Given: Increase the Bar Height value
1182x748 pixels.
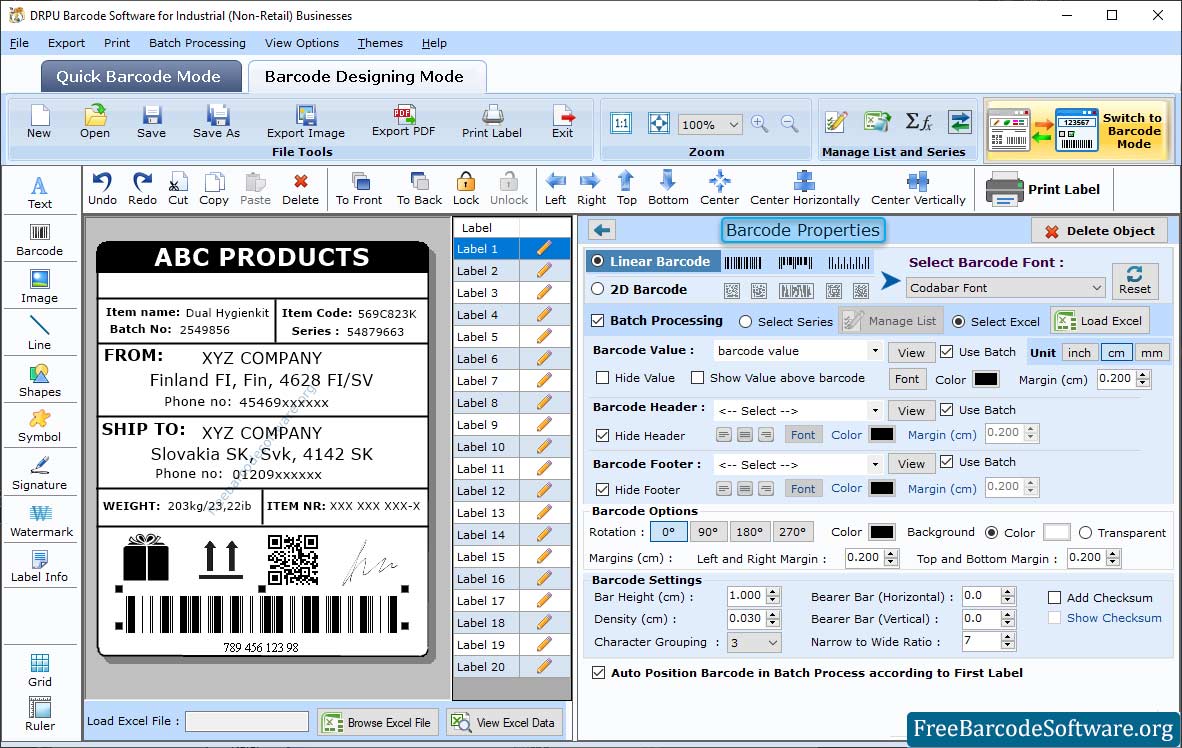Looking at the screenshot, I should [x=773, y=592].
